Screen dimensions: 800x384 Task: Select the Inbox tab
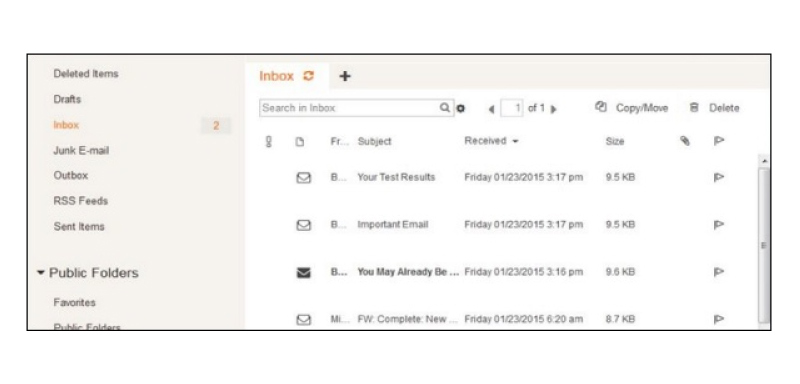(x=287, y=76)
